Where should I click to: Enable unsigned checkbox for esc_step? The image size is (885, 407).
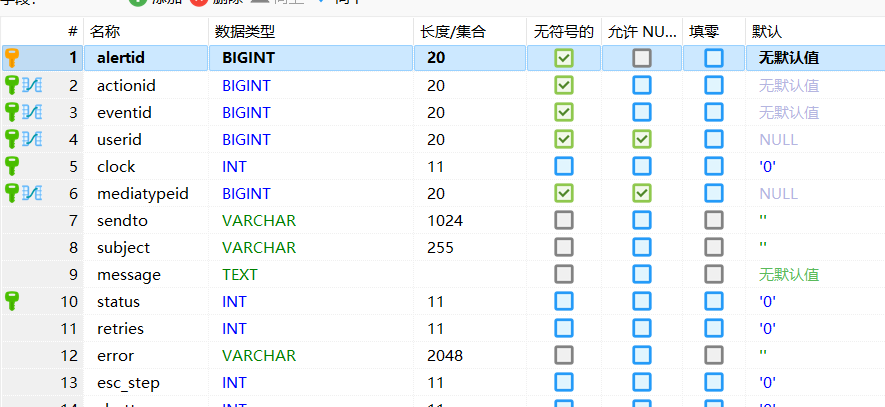tap(564, 383)
